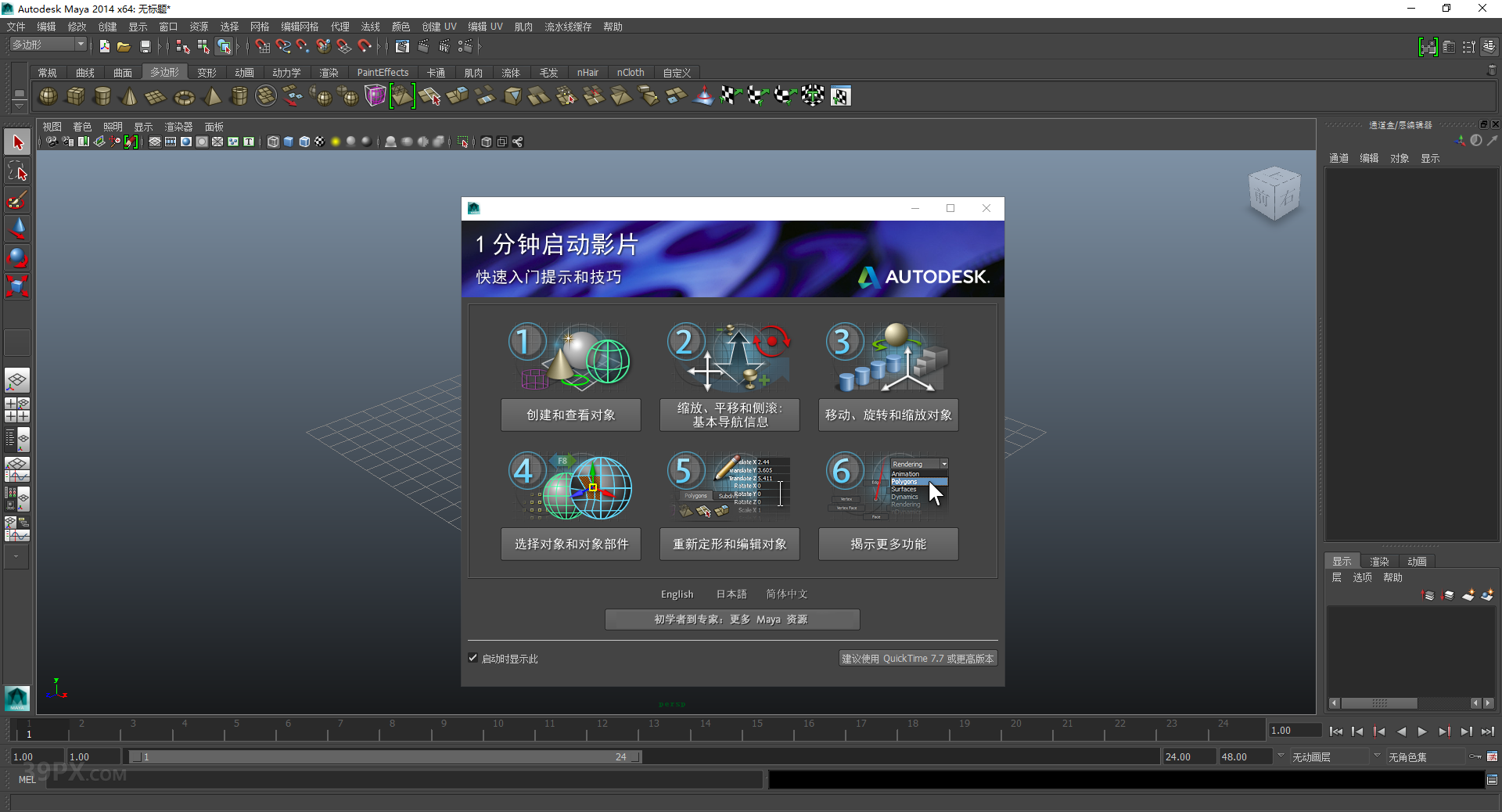Select 简体中文 language in the startup dialog
This screenshot has width=1502, height=812.
[x=787, y=594]
